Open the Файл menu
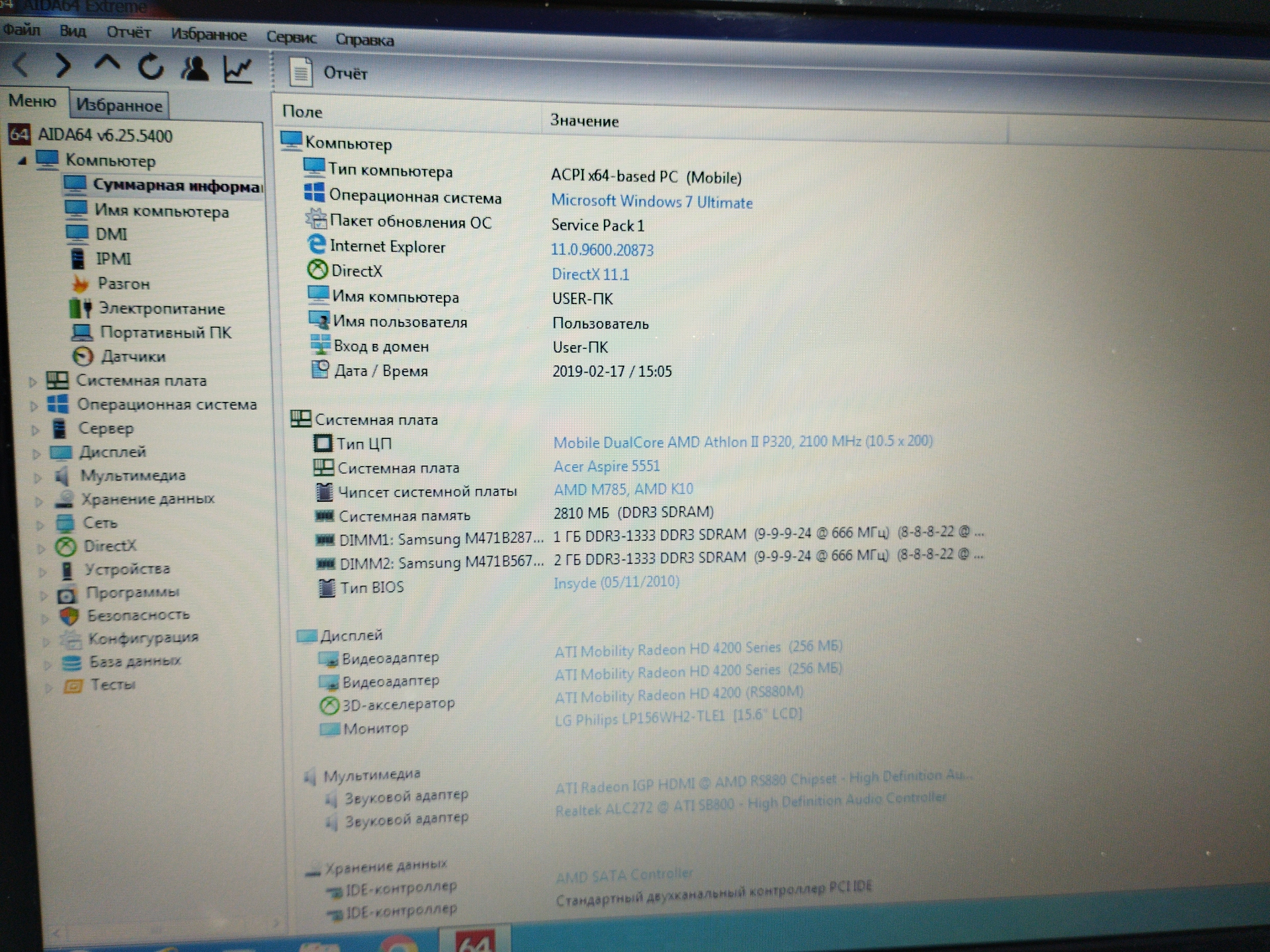The image size is (1270, 952). [x=21, y=30]
